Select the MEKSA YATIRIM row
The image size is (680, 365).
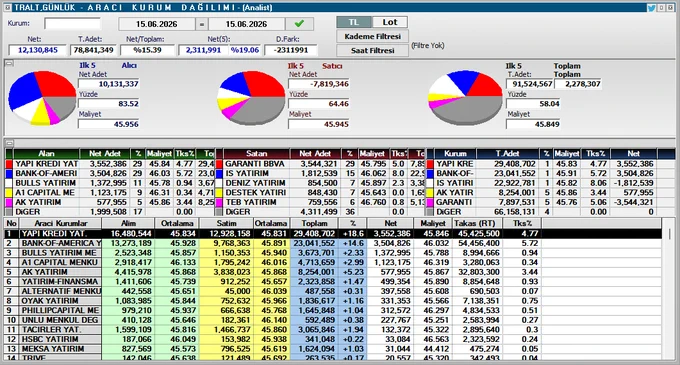pyautogui.click(x=333, y=349)
